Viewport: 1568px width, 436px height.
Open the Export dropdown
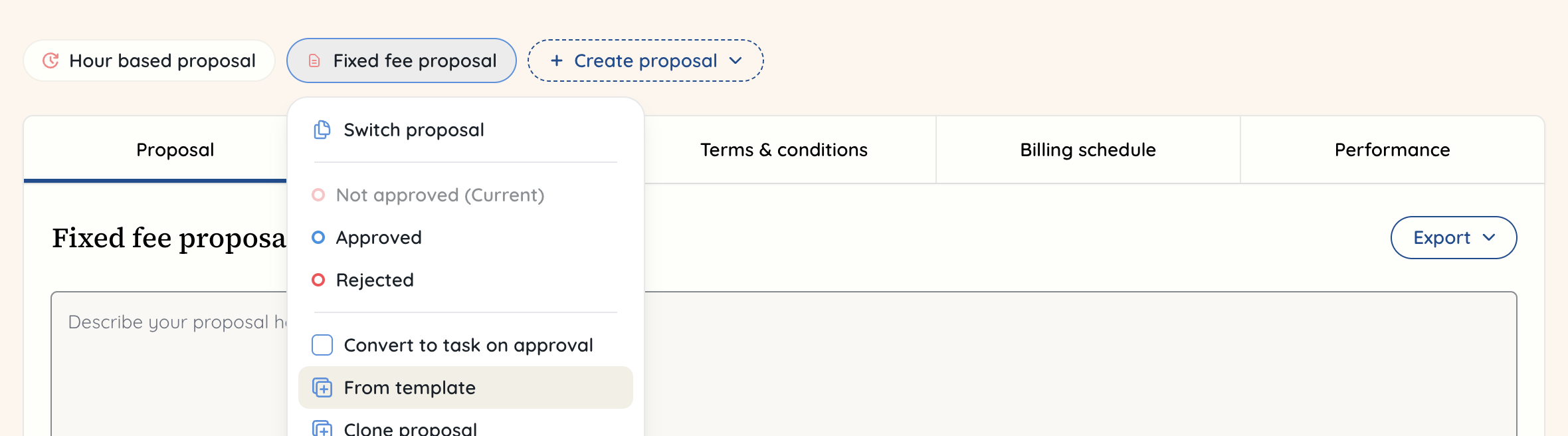(x=1453, y=237)
